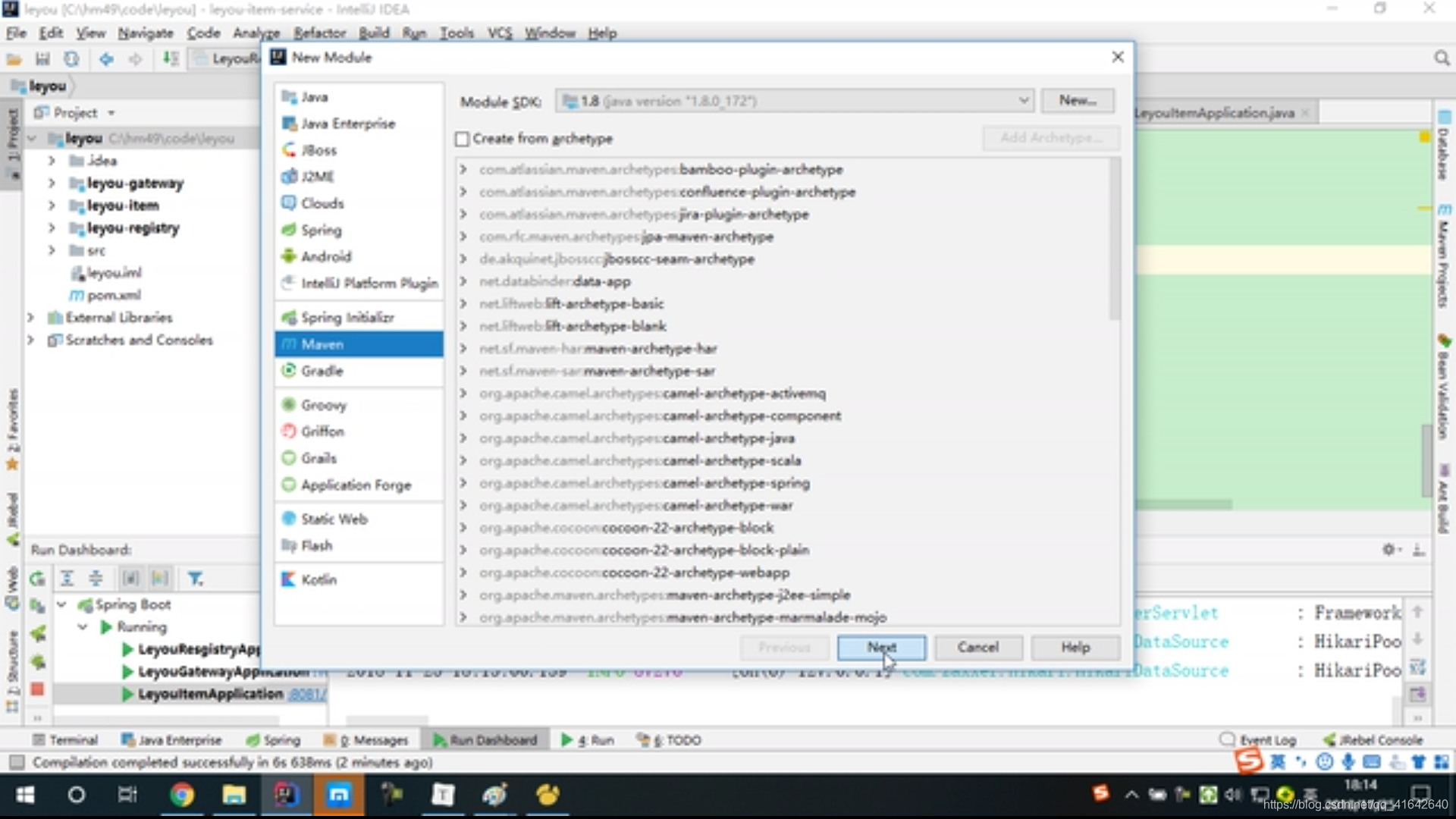Viewport: 1456px width, 819px height.
Task: Select Kotlin module type
Action: [318, 579]
